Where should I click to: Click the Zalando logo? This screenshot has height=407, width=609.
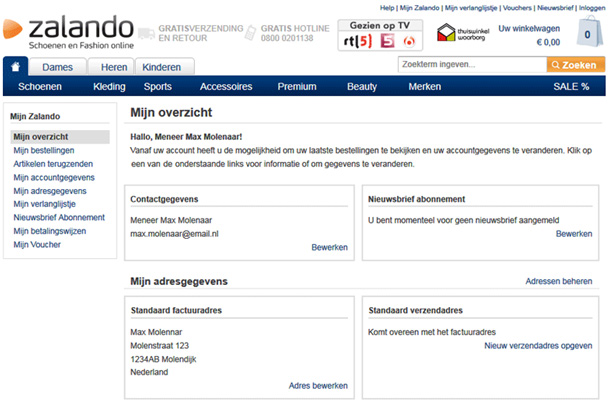[x=68, y=32]
